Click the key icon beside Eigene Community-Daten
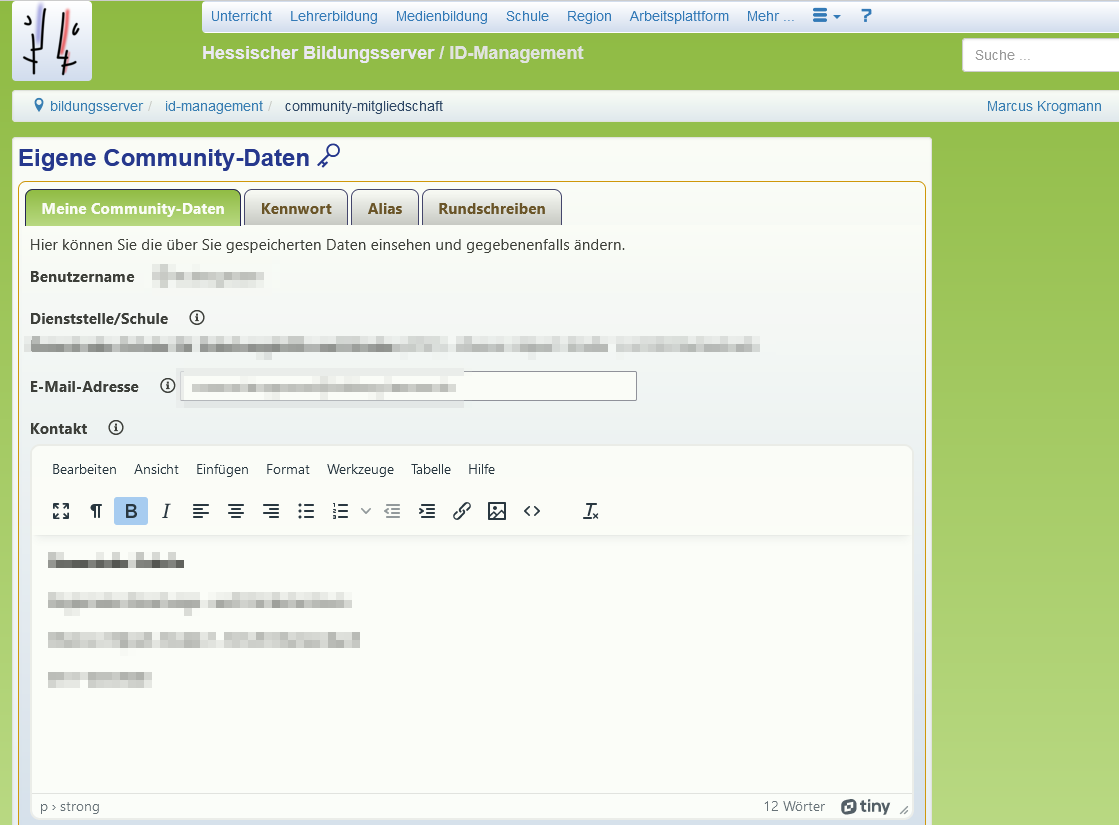This screenshot has width=1119, height=825. click(329, 156)
